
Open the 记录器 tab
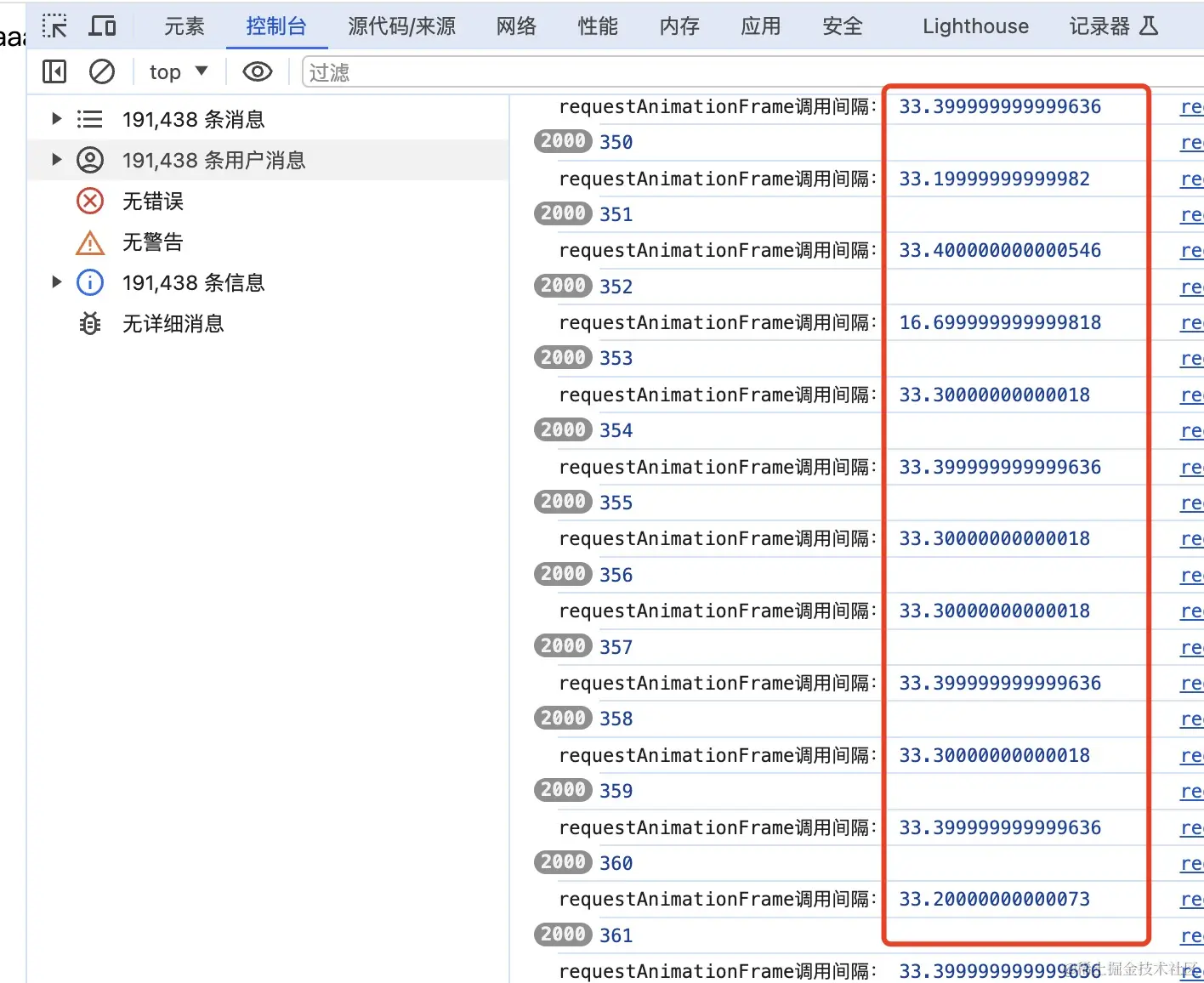point(1113,26)
